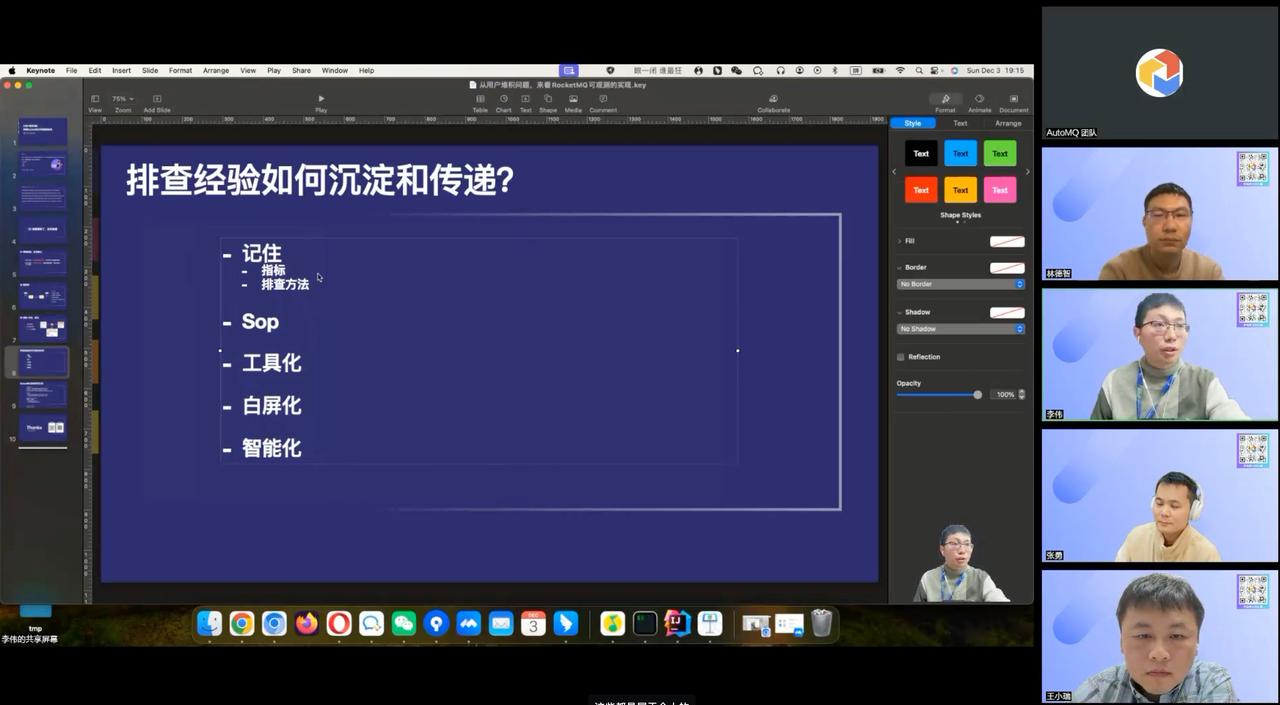Open the No Shadow dropdown
Image resolution: width=1280 pixels, height=705 pixels.
pyautogui.click(x=960, y=329)
